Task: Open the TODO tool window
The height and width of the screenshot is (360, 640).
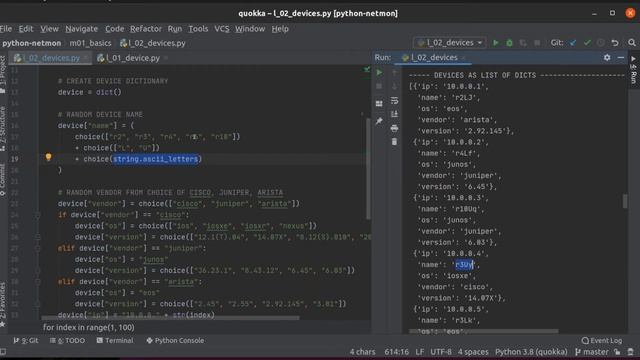Action: click(x=67, y=340)
